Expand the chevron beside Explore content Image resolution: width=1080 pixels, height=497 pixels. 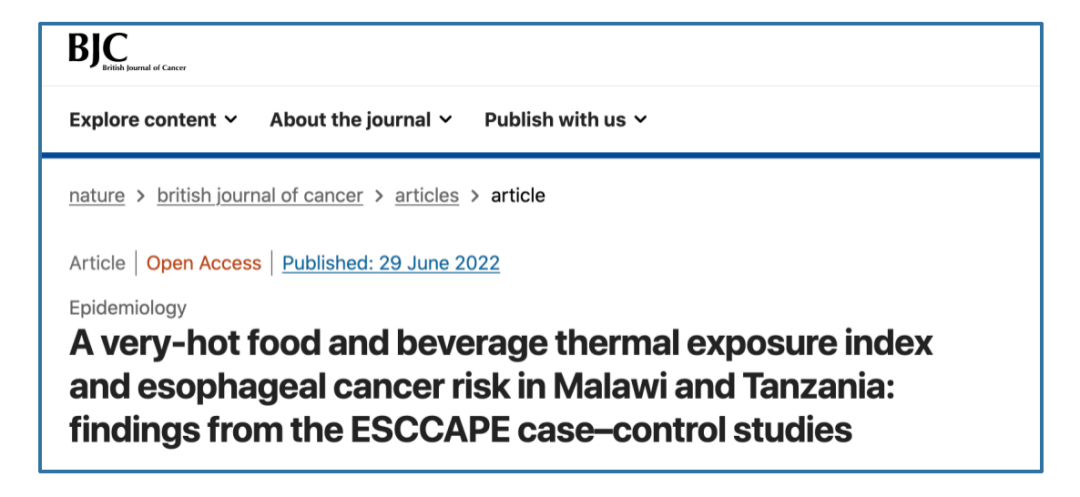231,120
